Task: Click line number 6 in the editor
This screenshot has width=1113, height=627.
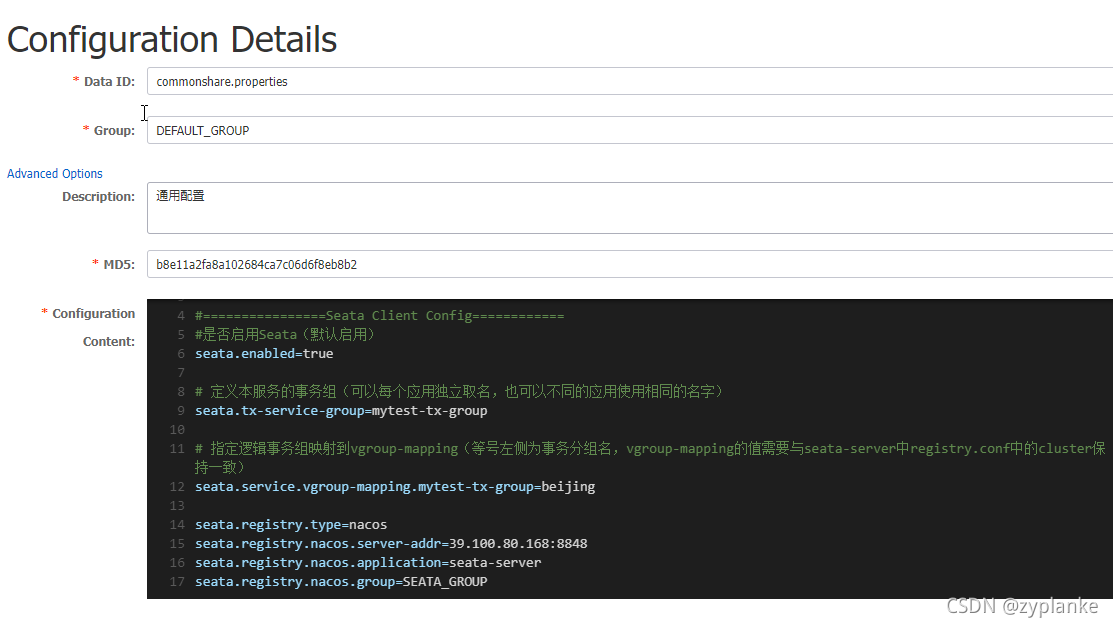Action: tap(180, 353)
